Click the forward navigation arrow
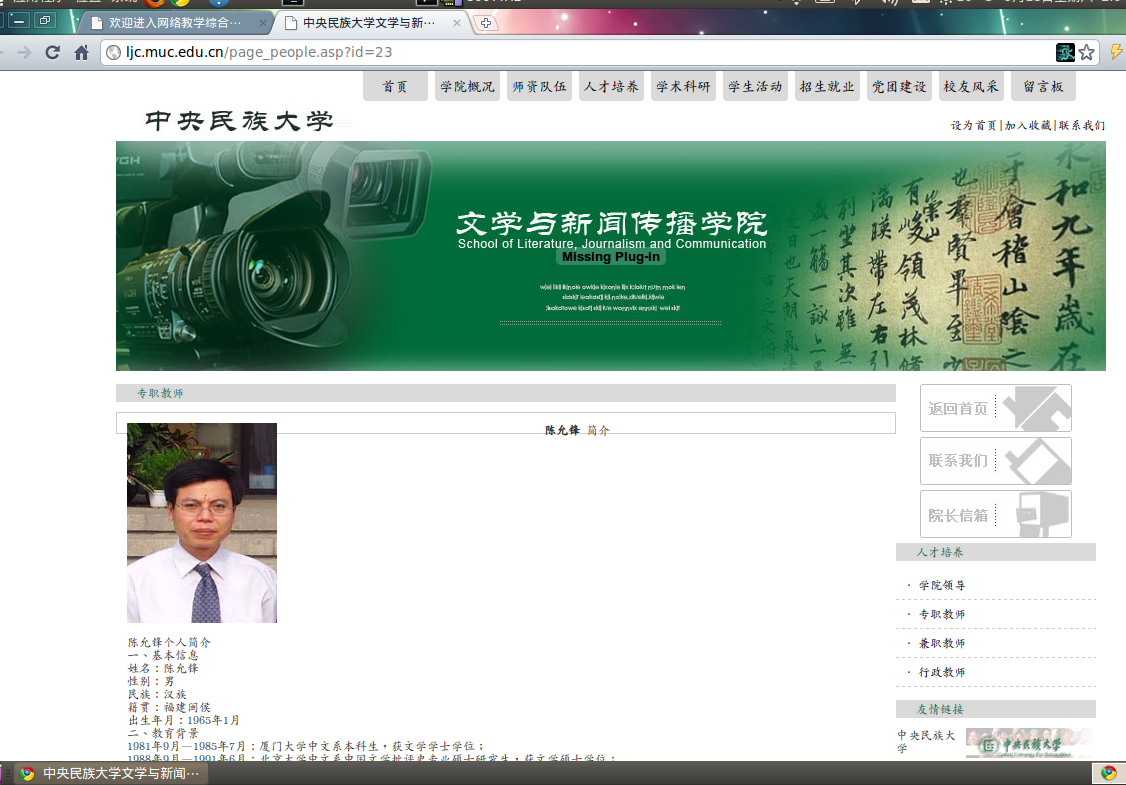The width and height of the screenshot is (1126, 785). point(24,52)
